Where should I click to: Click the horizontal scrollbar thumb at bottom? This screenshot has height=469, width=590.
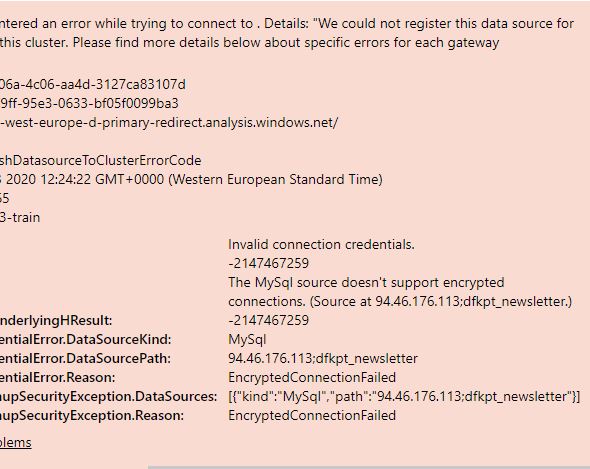369,467
